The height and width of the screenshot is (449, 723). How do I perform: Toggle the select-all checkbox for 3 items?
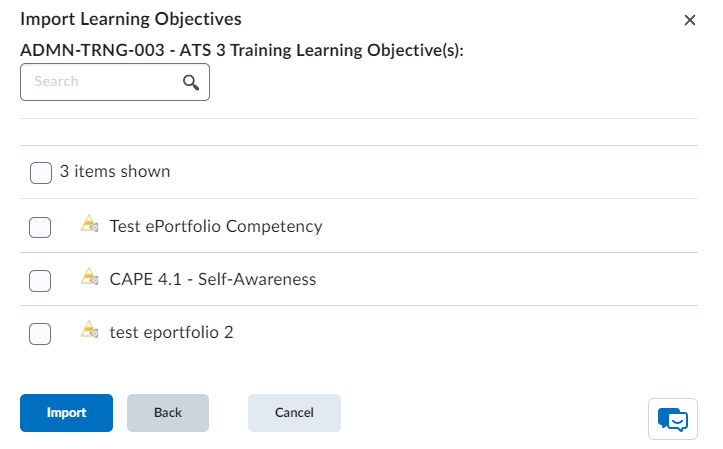coord(40,173)
